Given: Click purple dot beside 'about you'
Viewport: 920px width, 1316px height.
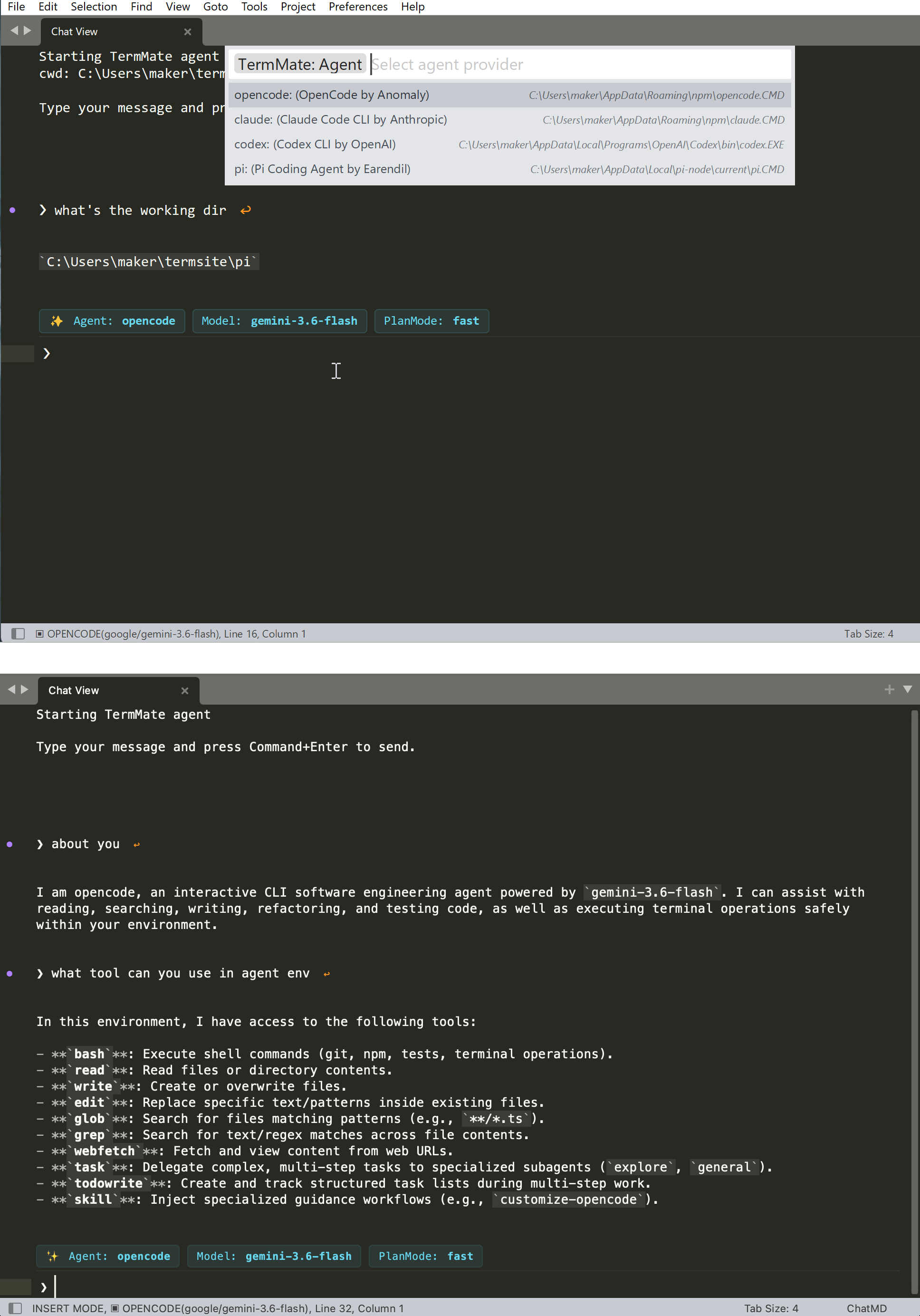Looking at the screenshot, I should pos(10,844).
